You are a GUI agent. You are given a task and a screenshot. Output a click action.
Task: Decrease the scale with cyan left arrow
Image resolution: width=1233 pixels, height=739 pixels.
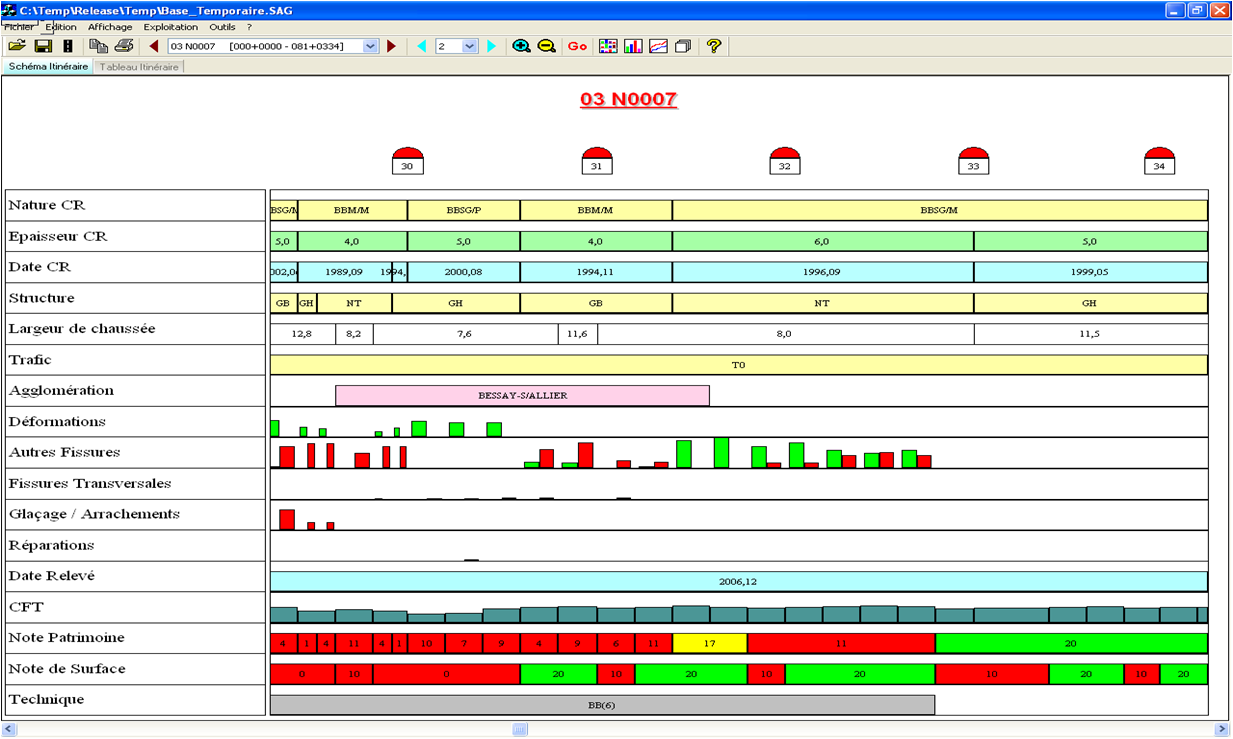pyautogui.click(x=421, y=46)
